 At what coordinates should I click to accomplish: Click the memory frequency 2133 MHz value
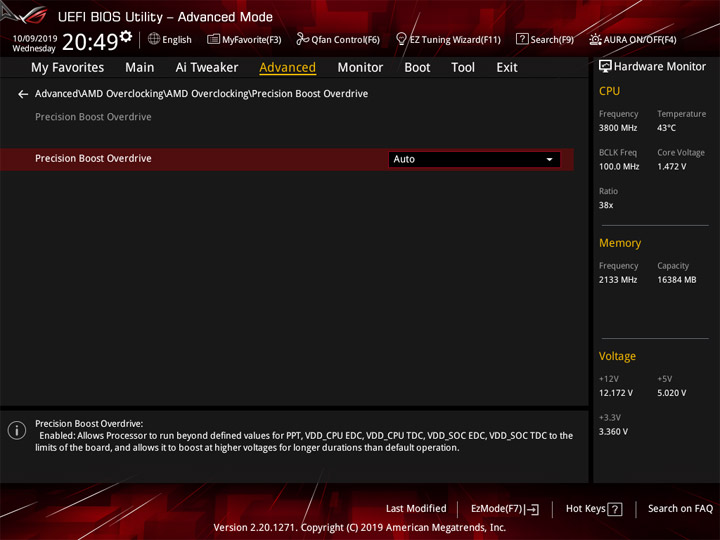coord(618,280)
